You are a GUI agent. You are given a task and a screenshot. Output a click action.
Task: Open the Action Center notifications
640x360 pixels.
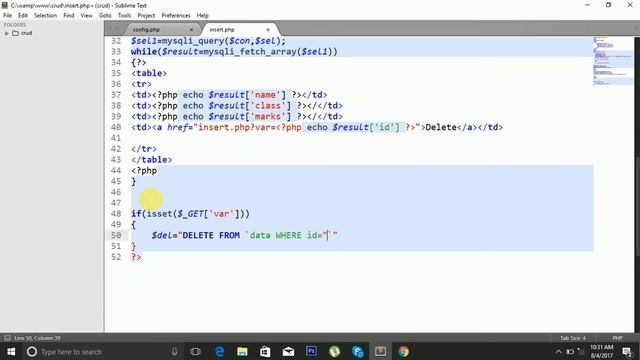[627, 351]
